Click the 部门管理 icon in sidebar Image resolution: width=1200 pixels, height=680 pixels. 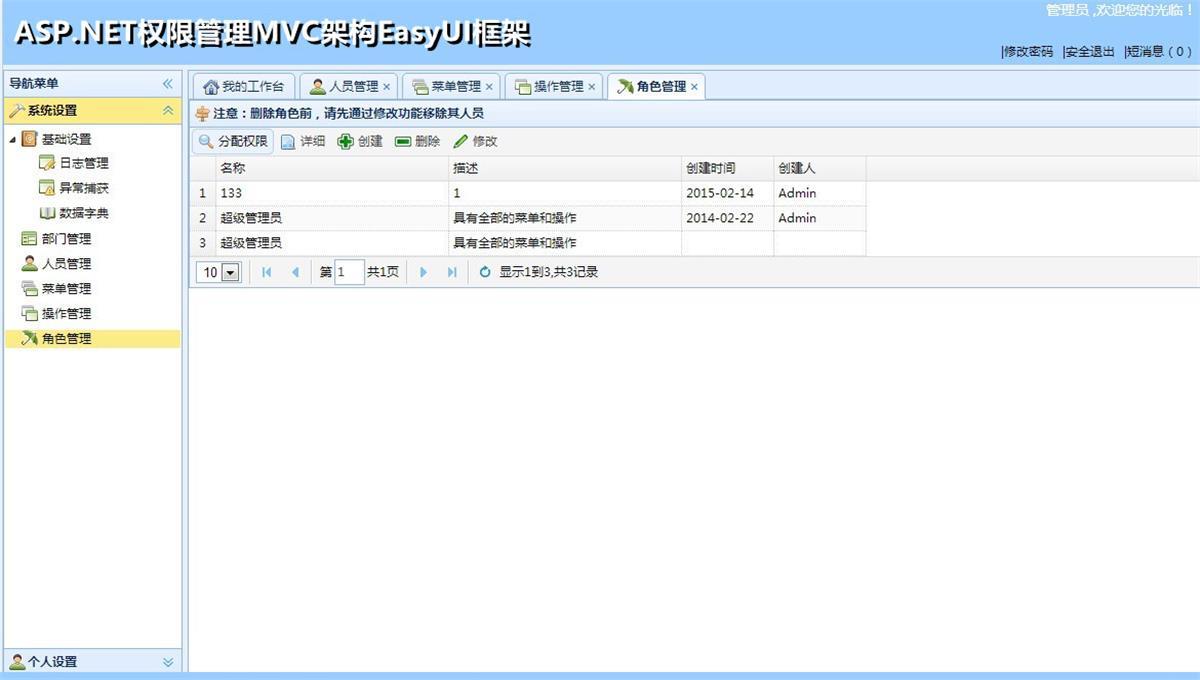(29, 239)
